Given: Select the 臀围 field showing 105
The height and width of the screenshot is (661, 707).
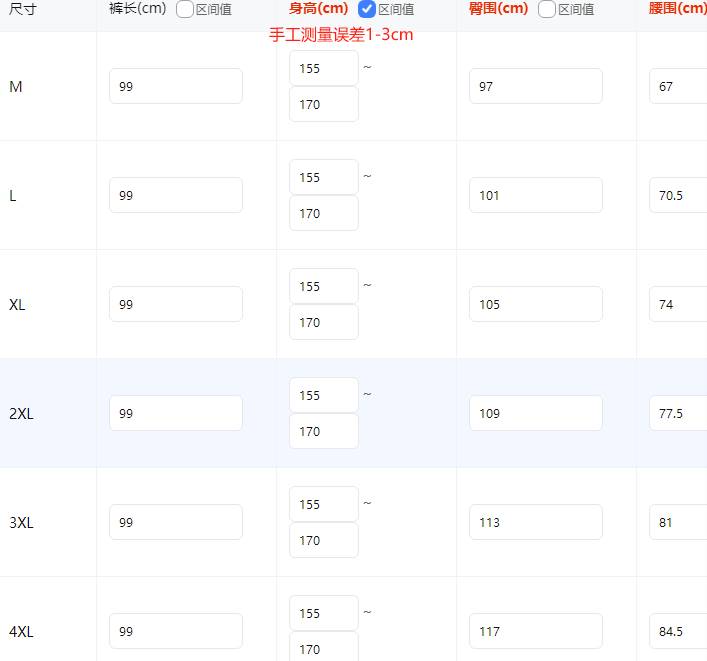Looking at the screenshot, I should point(535,304).
